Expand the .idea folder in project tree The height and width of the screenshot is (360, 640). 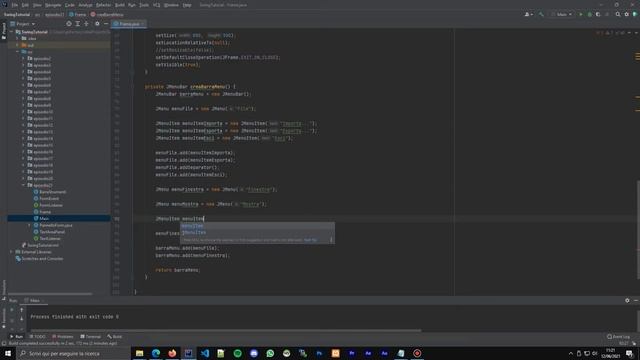coord(17,38)
